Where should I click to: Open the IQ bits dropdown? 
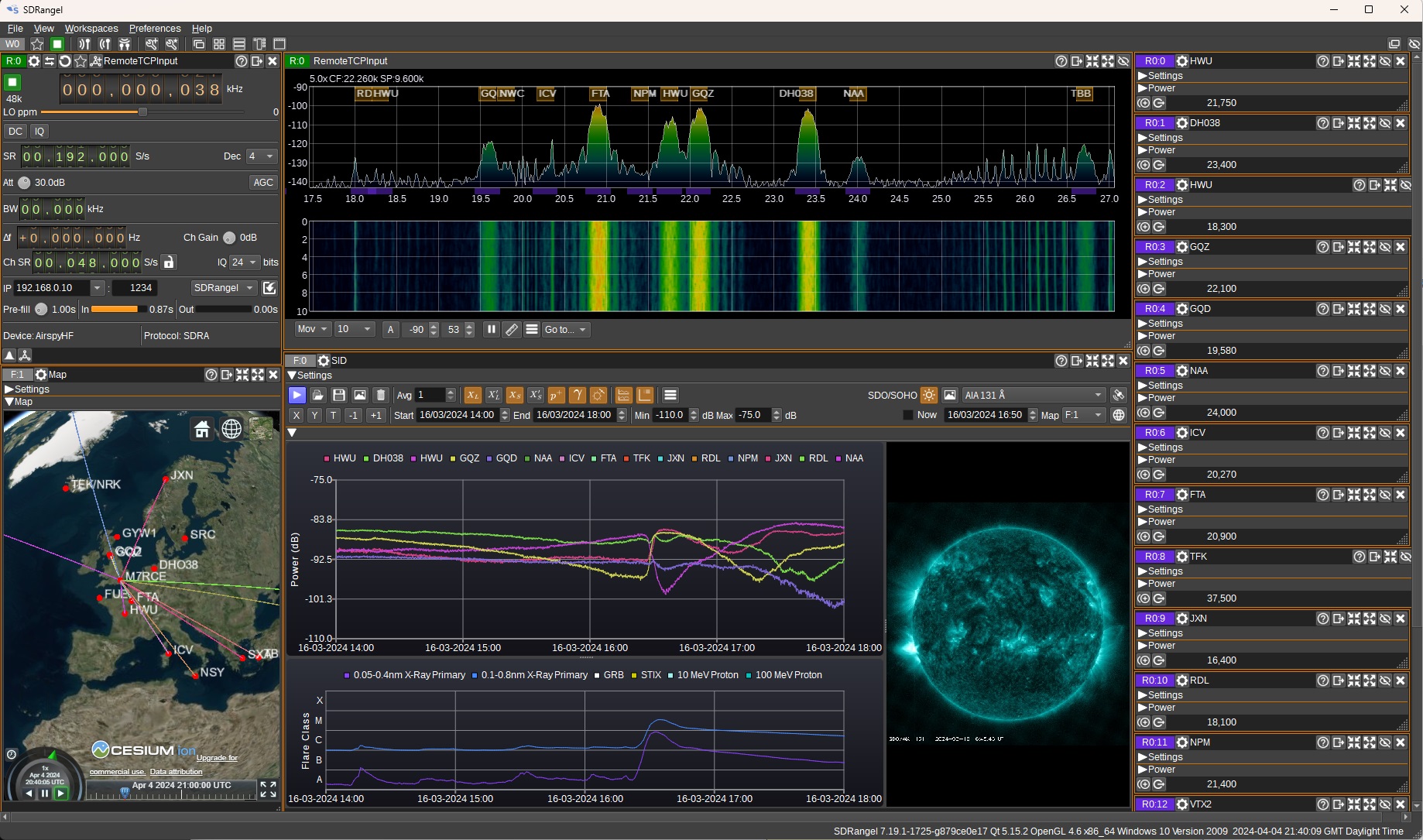[x=244, y=262]
